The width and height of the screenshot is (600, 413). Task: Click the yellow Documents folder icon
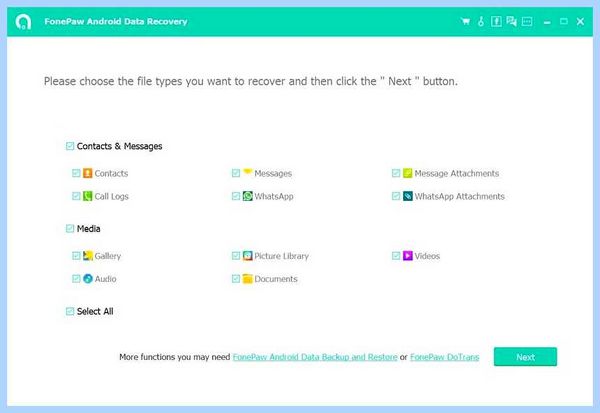click(x=248, y=279)
